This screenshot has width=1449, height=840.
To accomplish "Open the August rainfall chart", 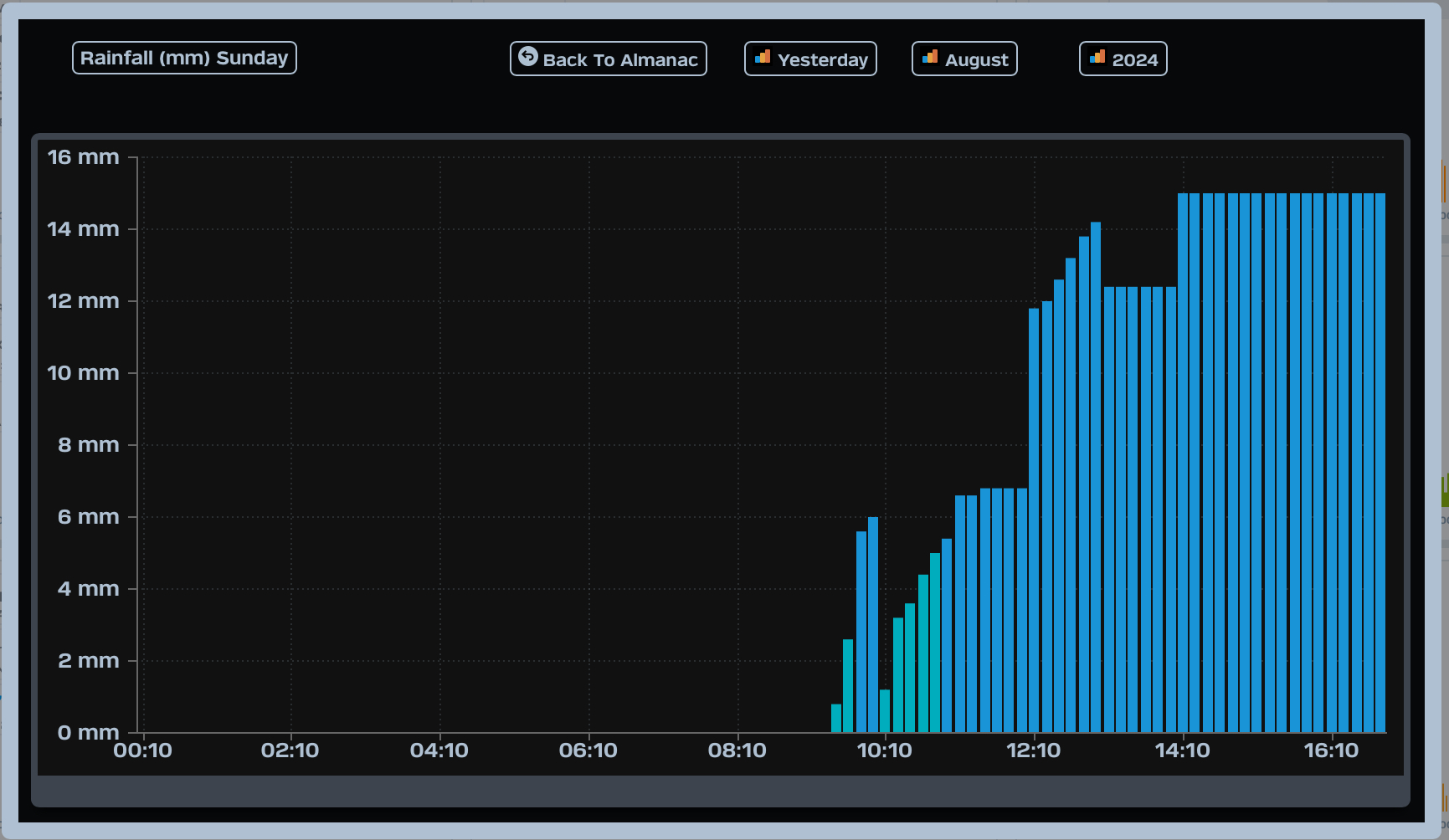I will pyautogui.click(x=964, y=59).
